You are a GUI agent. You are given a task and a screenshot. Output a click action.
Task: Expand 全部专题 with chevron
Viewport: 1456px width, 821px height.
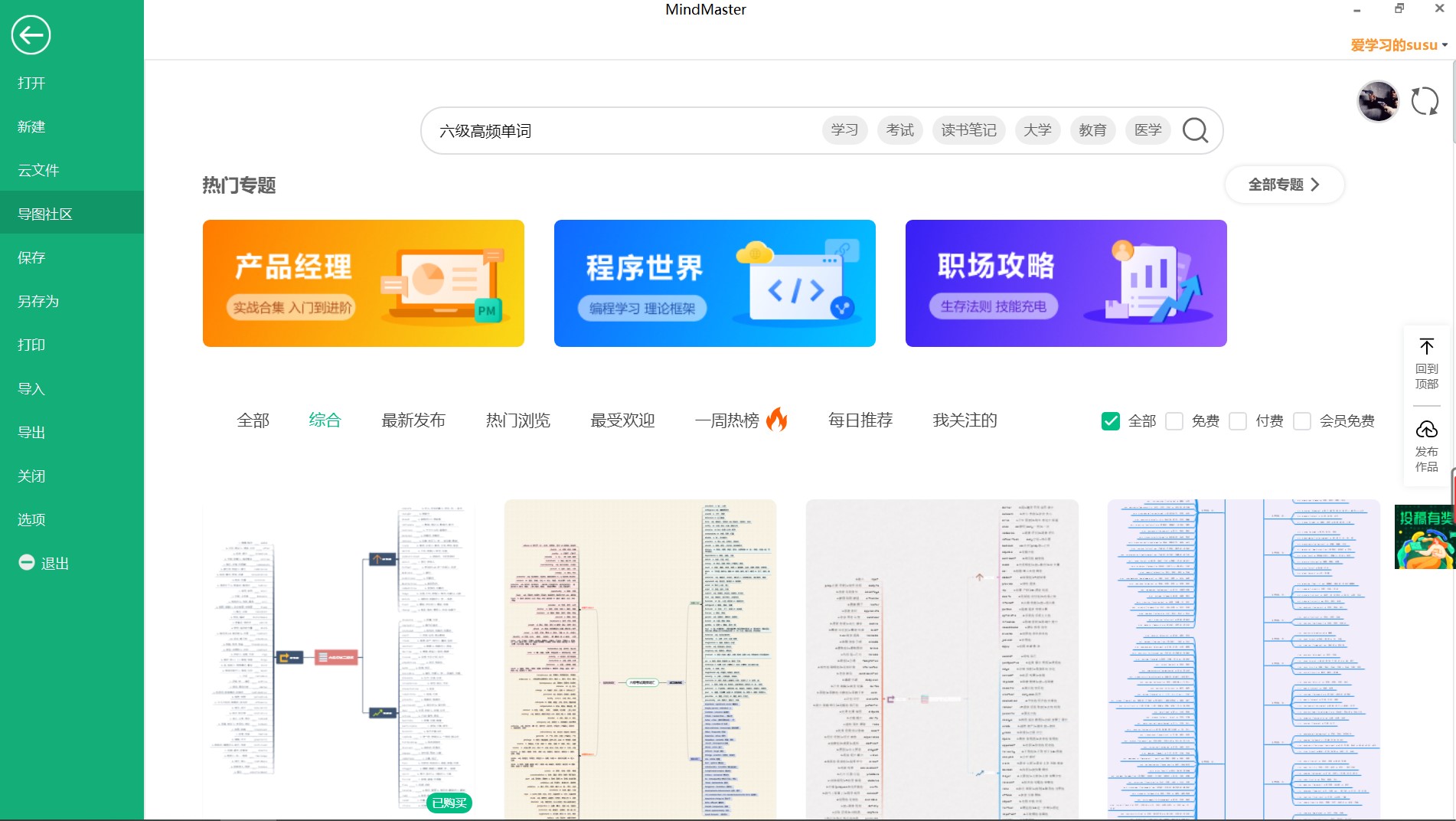[x=1285, y=185]
